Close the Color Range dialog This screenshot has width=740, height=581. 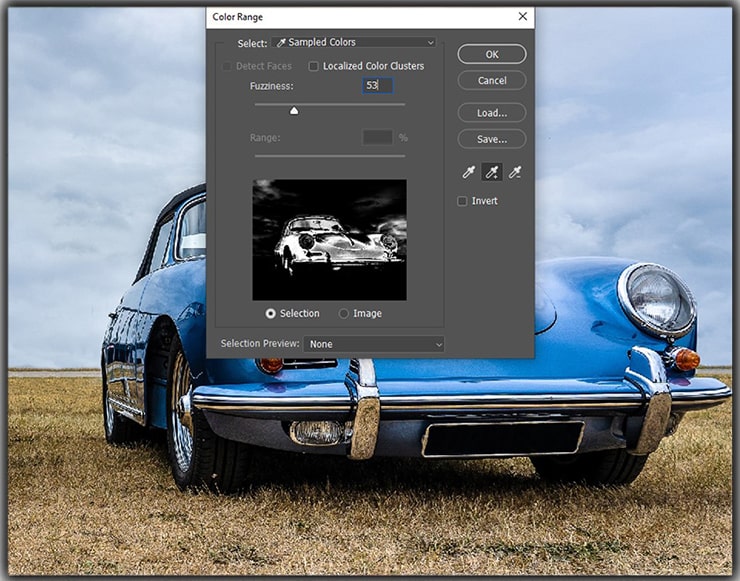522,17
